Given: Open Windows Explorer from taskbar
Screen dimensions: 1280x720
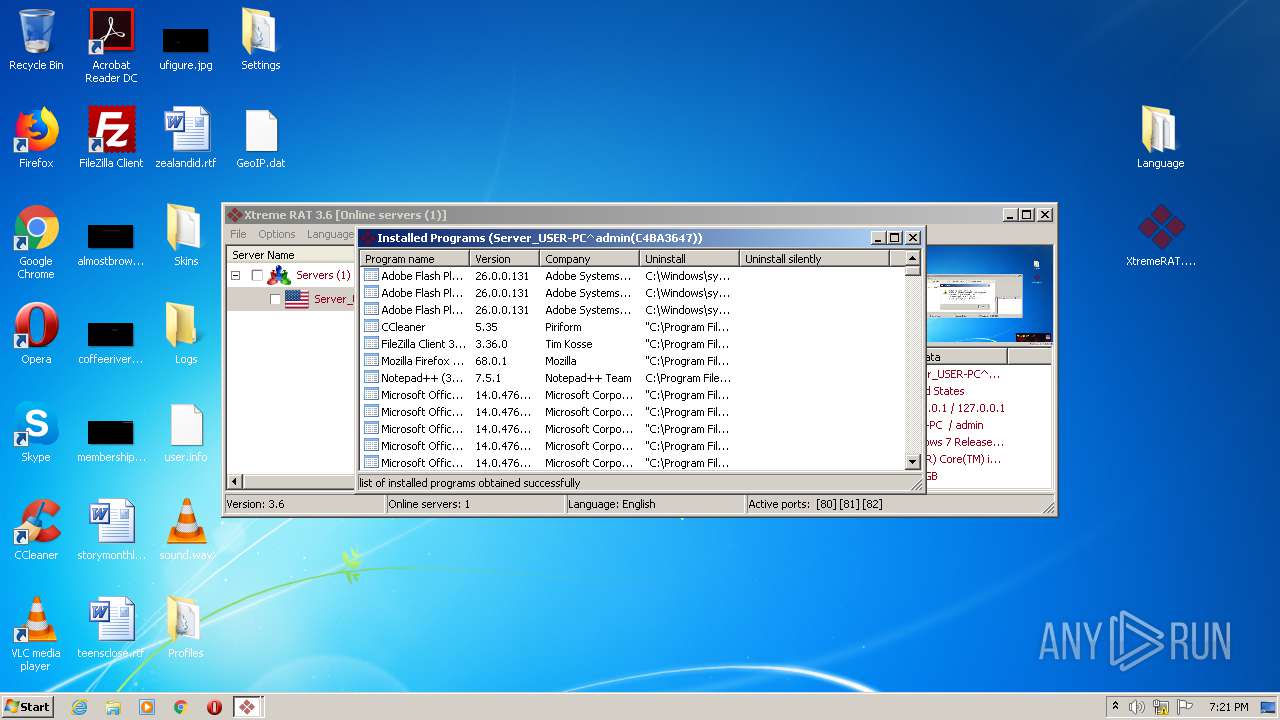Looking at the screenshot, I should click(x=113, y=707).
